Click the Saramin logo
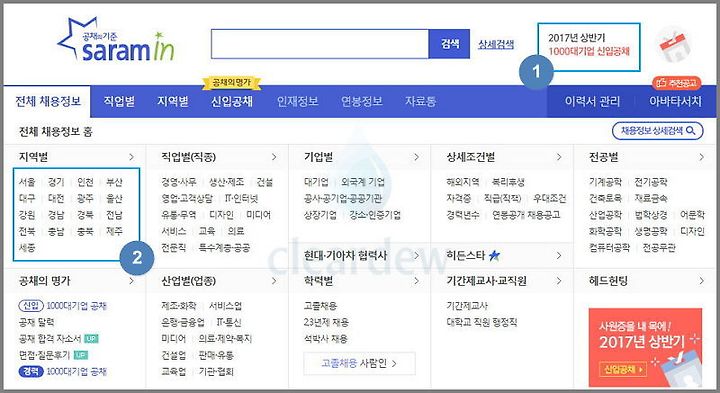Image resolution: width=720 pixels, height=393 pixels. point(116,40)
